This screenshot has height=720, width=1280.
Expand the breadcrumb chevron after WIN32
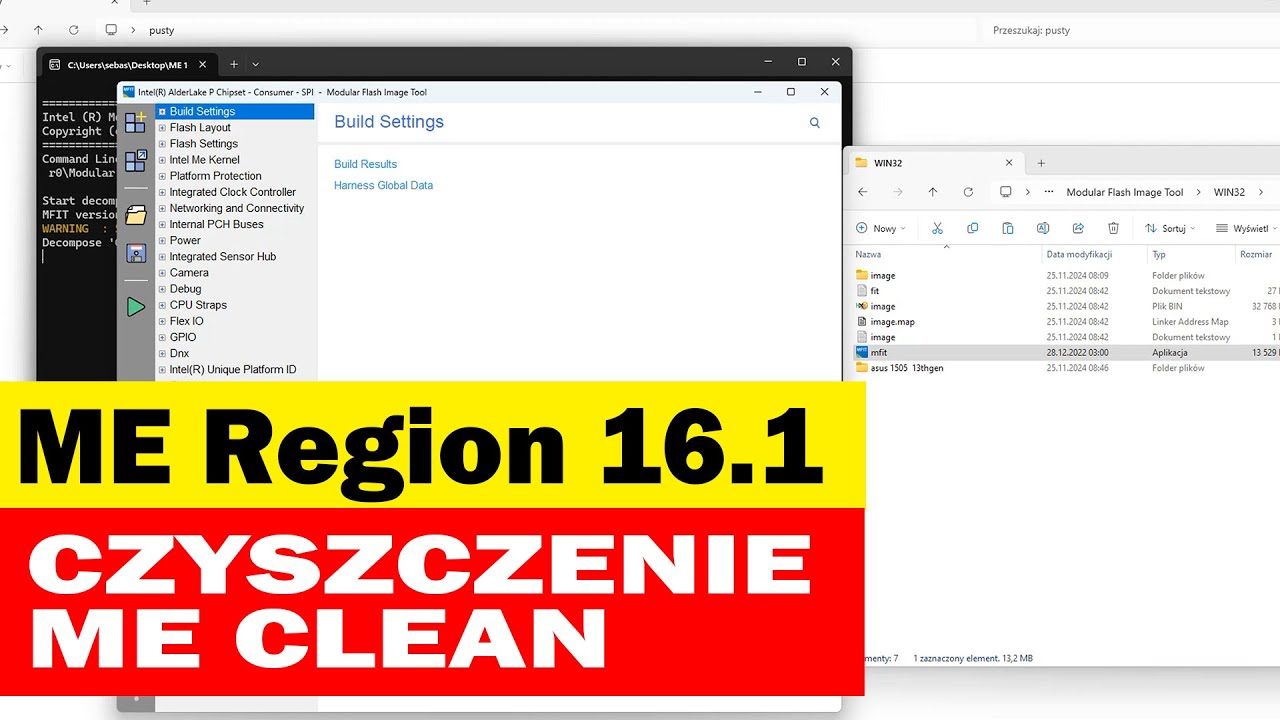coord(1261,192)
